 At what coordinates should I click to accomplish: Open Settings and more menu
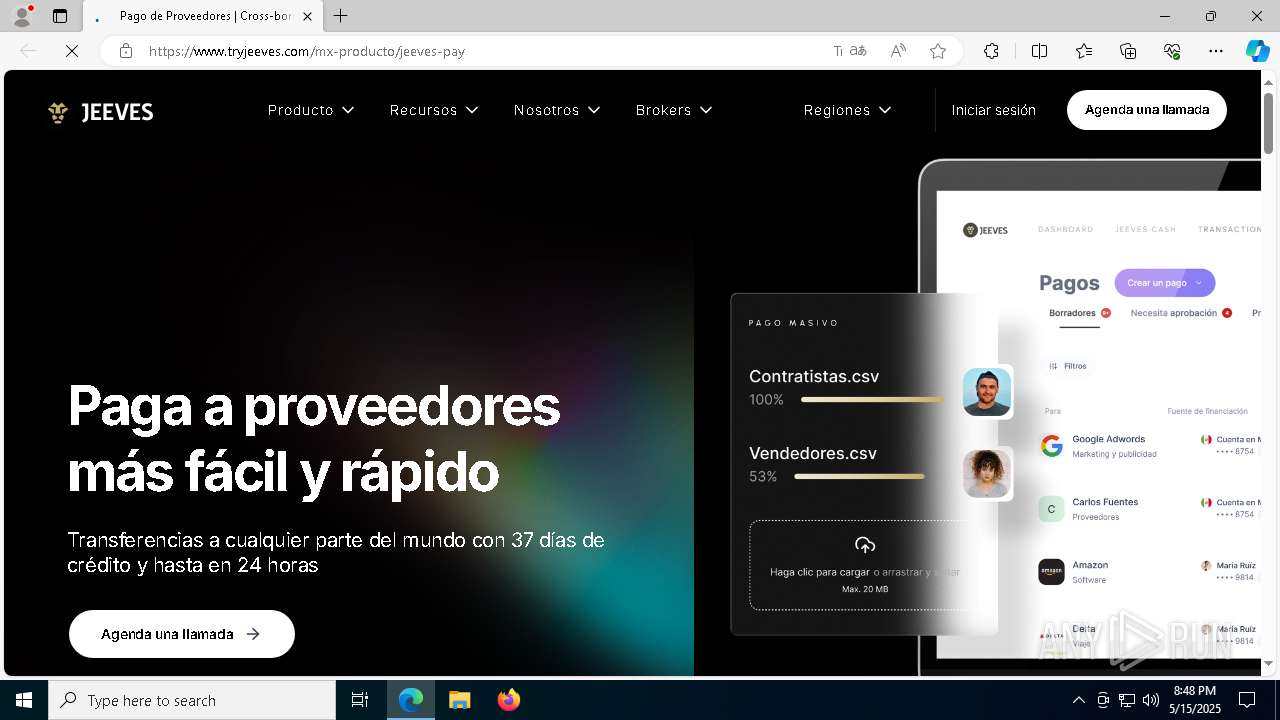pos(1216,51)
